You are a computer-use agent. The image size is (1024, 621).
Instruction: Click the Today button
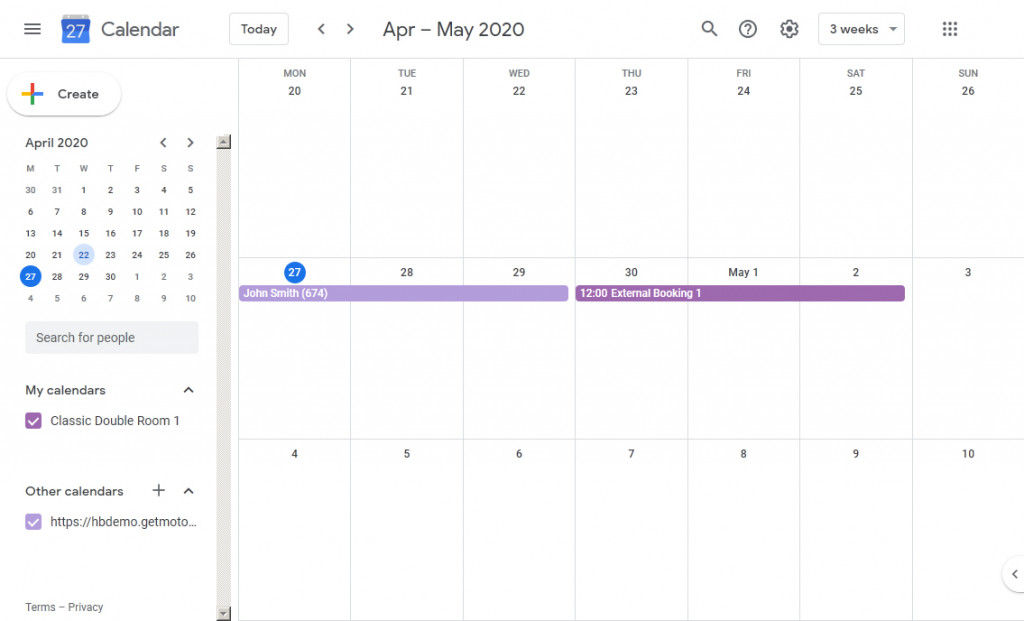(258, 29)
